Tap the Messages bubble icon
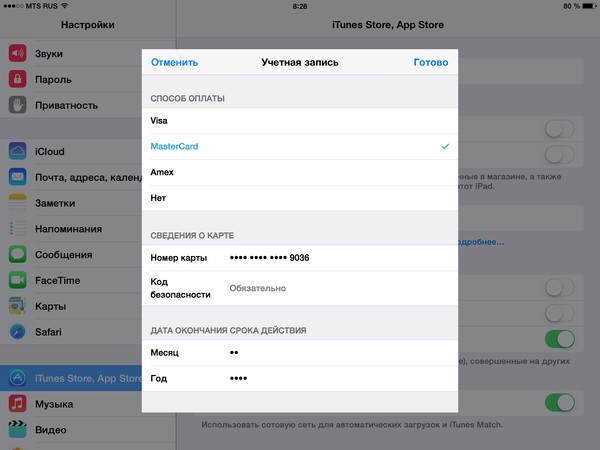Image resolution: width=600 pixels, height=450 pixels. tap(18, 254)
